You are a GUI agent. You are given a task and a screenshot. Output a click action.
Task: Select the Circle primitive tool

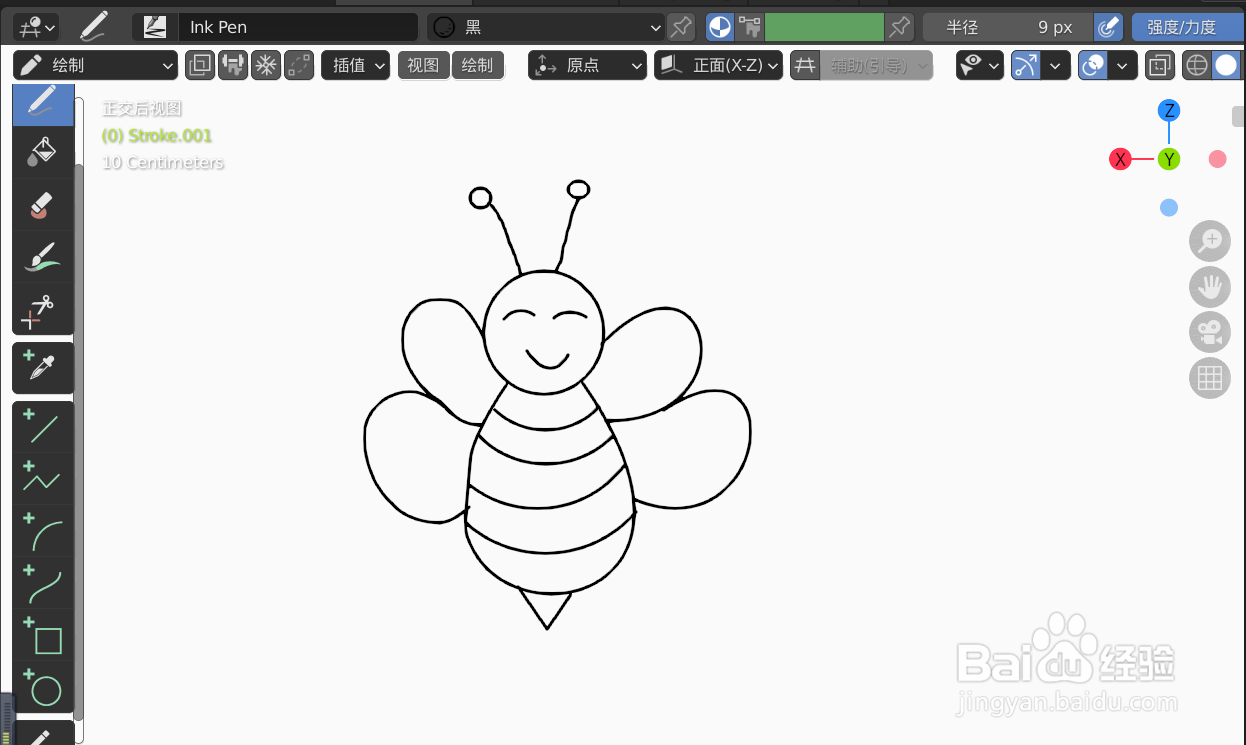[43, 688]
